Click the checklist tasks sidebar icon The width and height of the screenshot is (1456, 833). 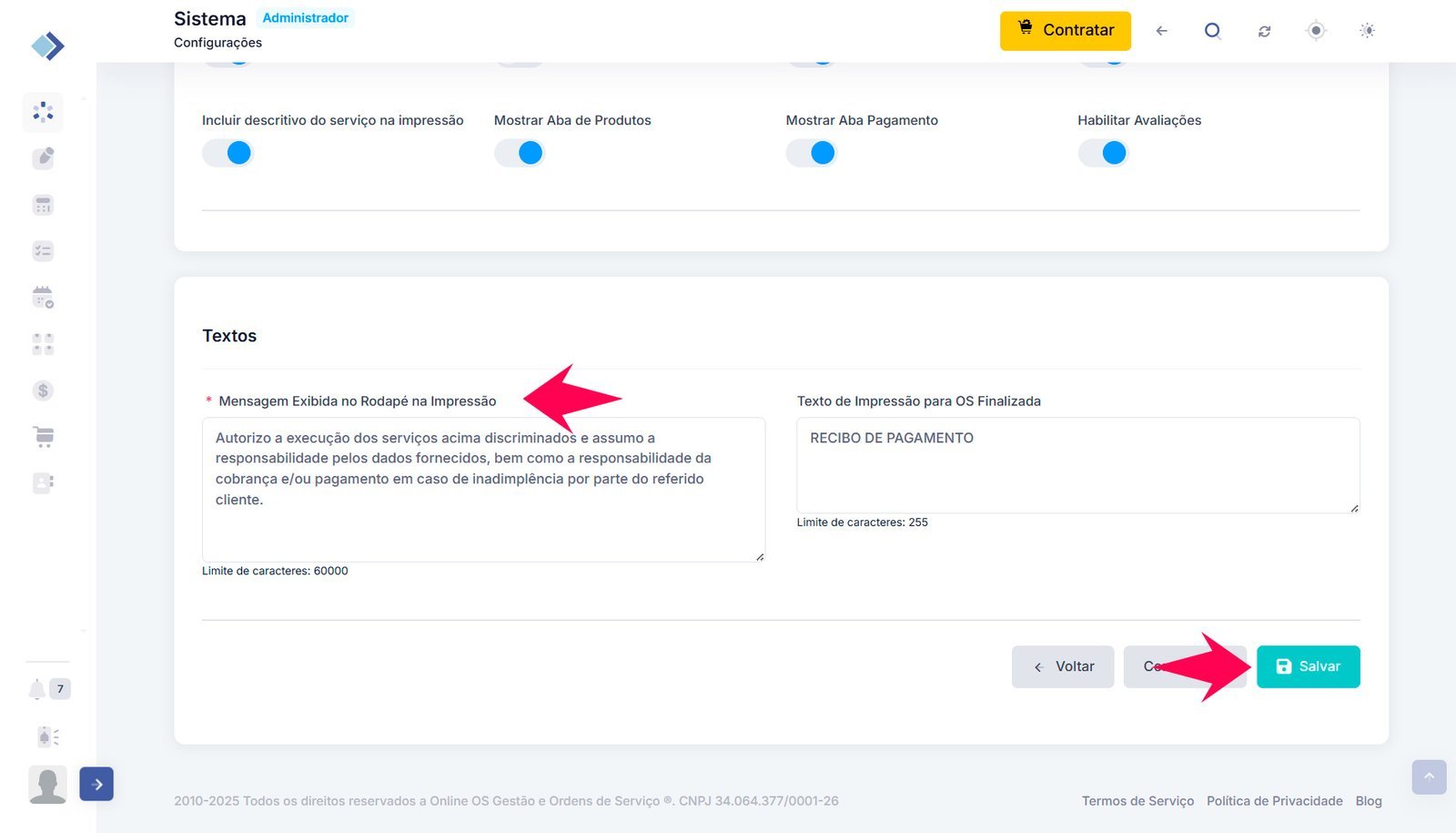click(43, 251)
